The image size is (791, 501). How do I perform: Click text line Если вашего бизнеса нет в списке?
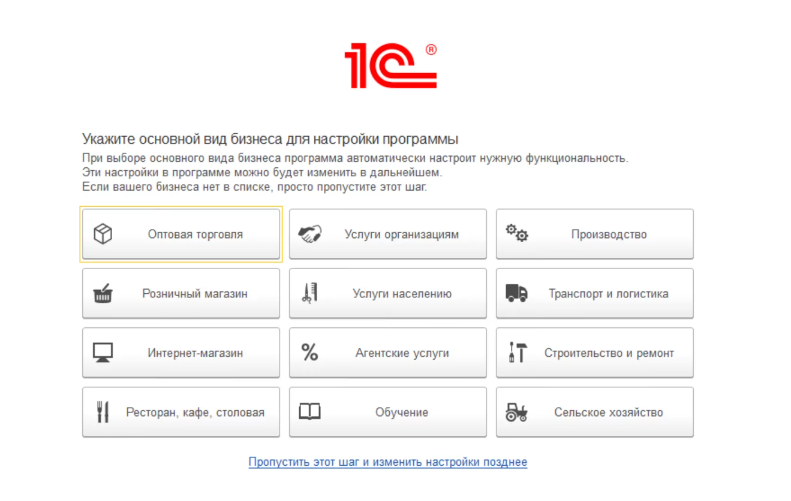pyautogui.click(x=254, y=187)
